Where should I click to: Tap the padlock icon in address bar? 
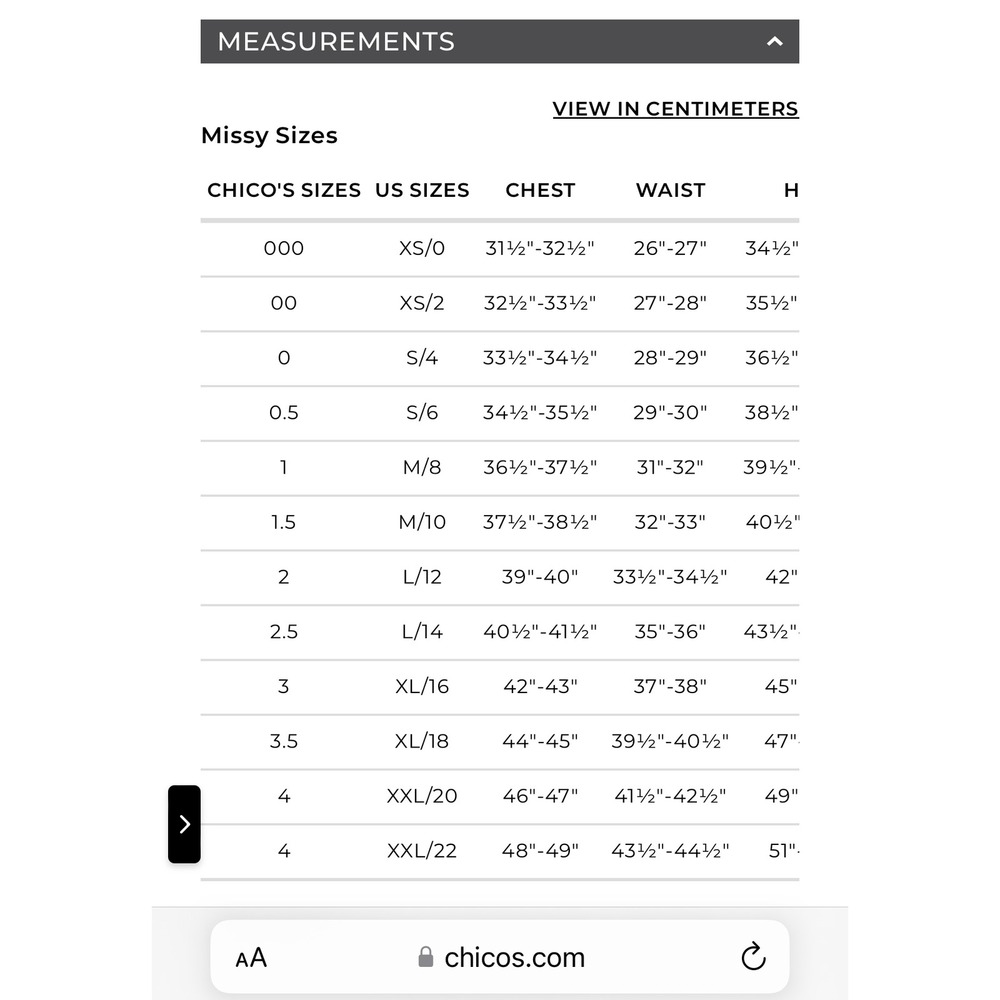pyautogui.click(x=426, y=958)
